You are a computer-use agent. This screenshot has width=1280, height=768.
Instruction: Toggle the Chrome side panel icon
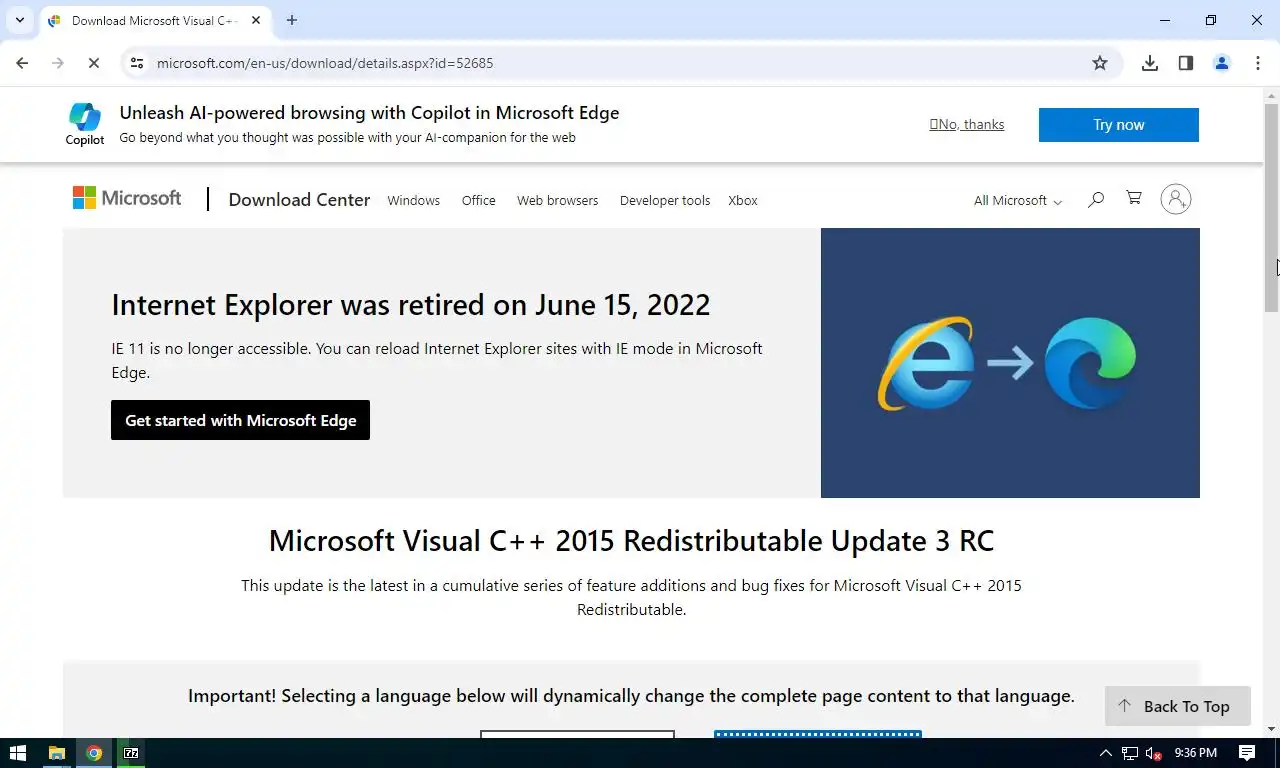tap(1185, 63)
